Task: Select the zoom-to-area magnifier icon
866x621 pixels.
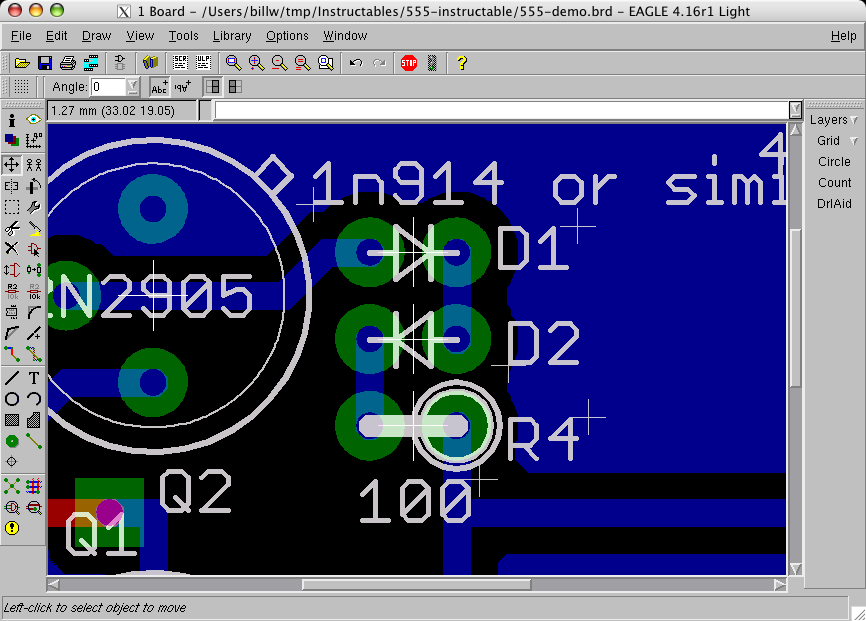Action: pyautogui.click(x=326, y=63)
